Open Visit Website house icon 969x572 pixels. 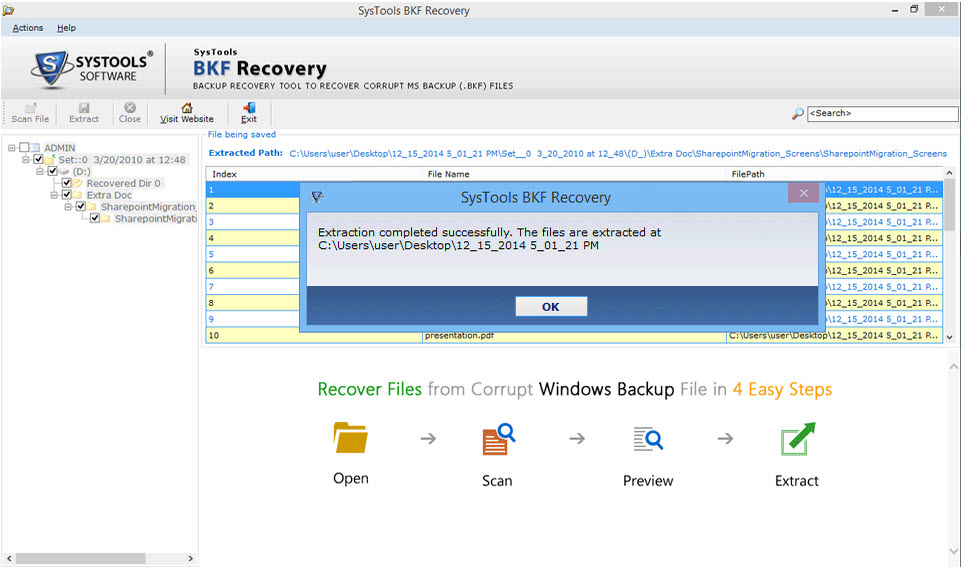[x=187, y=107]
